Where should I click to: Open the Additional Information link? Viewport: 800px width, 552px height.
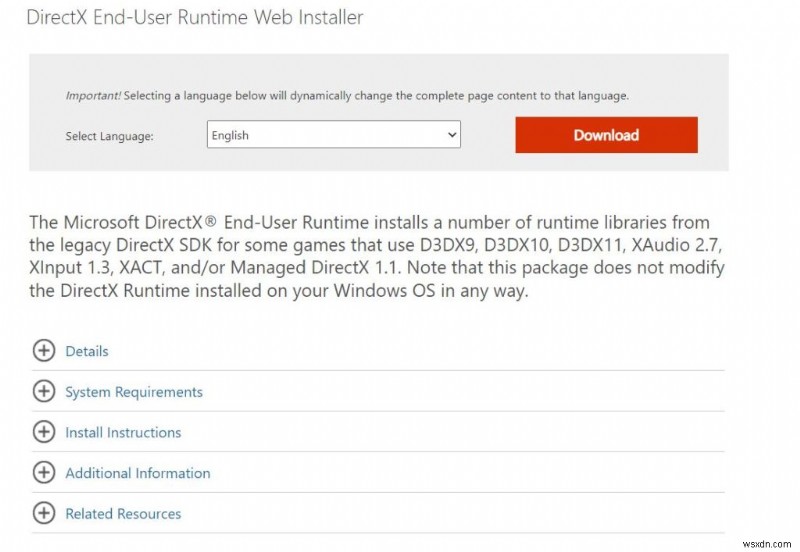pyautogui.click(x=138, y=473)
